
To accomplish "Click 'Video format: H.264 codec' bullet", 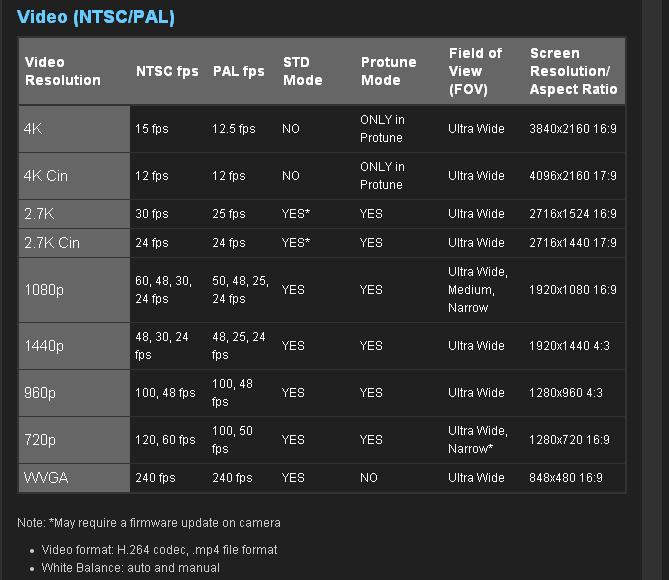I will pos(160,550).
